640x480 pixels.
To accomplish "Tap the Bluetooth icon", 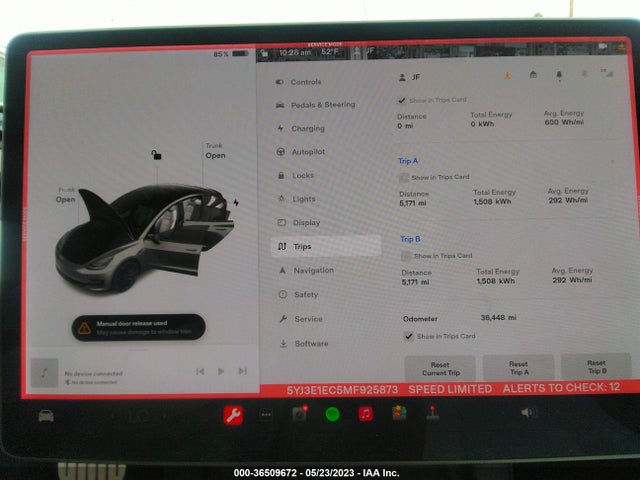I will pyautogui.click(x=585, y=74).
